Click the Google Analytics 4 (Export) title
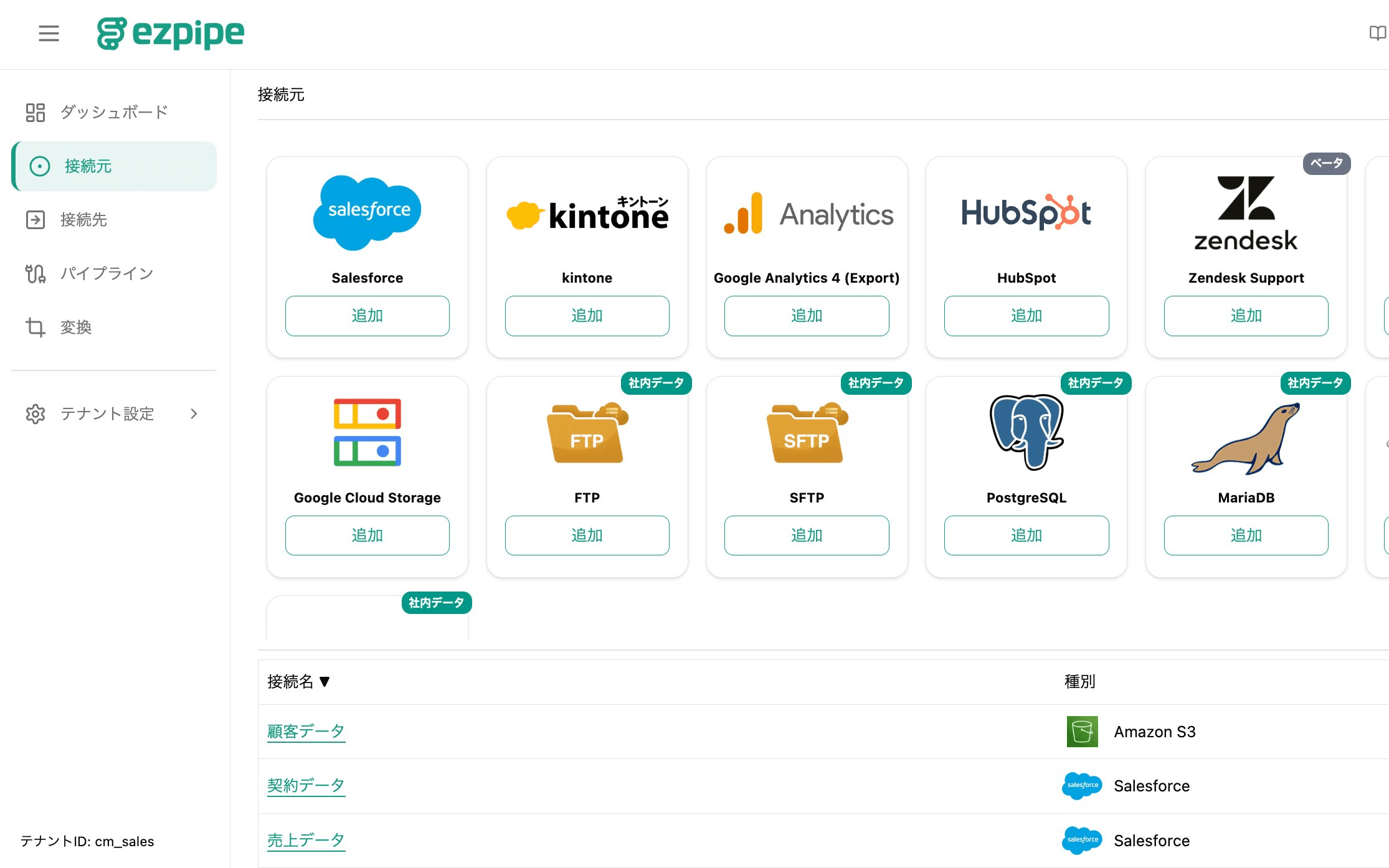Screen dimensions: 1389x868 click(807, 278)
